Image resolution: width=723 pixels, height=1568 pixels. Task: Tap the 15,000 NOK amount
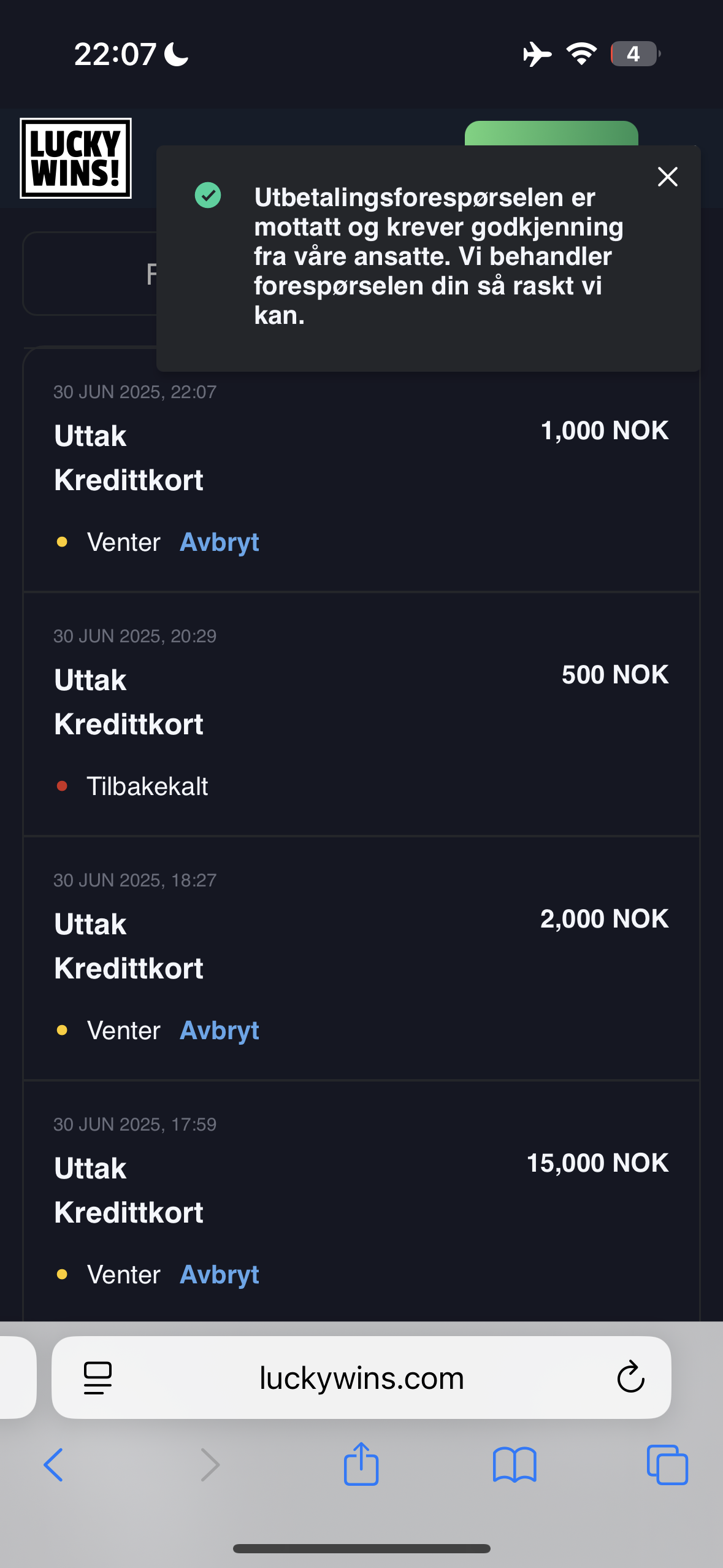coord(597,1163)
